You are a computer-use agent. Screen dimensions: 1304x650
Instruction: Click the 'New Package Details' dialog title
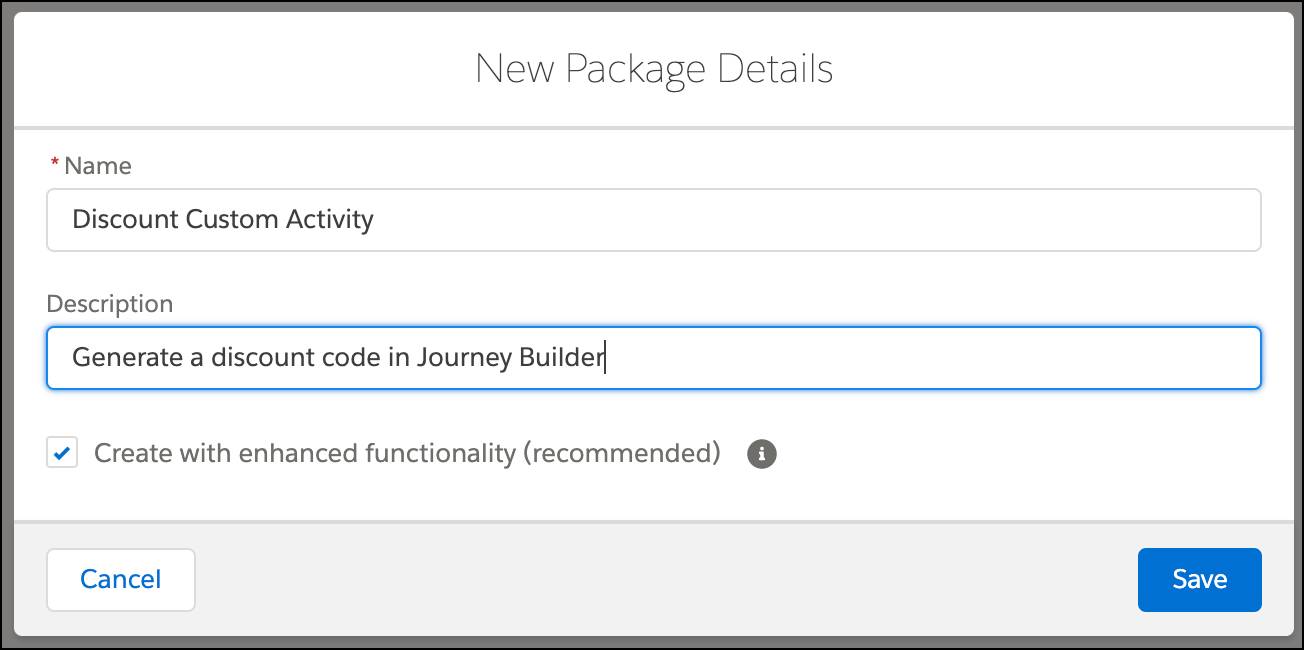click(653, 69)
